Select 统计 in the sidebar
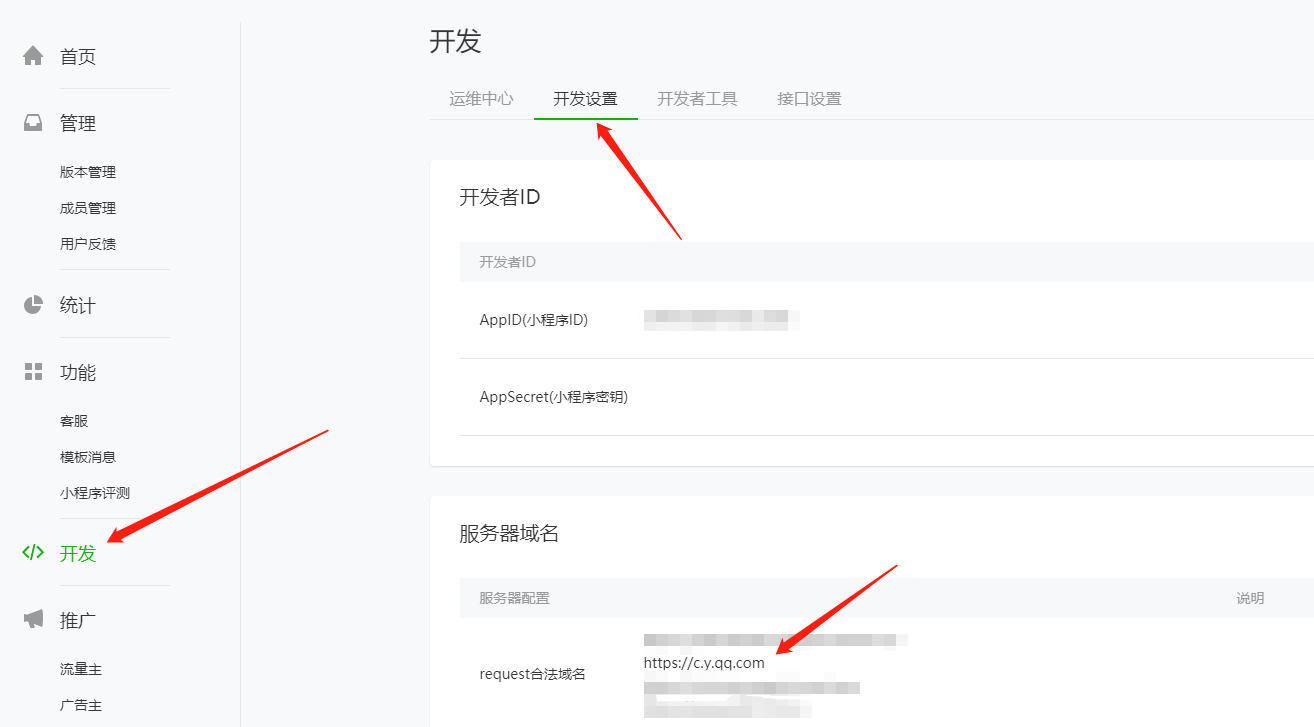Screen dimensions: 1314x727 [x=78, y=306]
